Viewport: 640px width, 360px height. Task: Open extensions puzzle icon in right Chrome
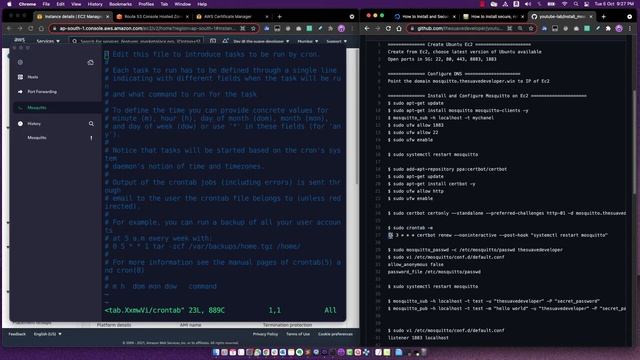coord(608,29)
